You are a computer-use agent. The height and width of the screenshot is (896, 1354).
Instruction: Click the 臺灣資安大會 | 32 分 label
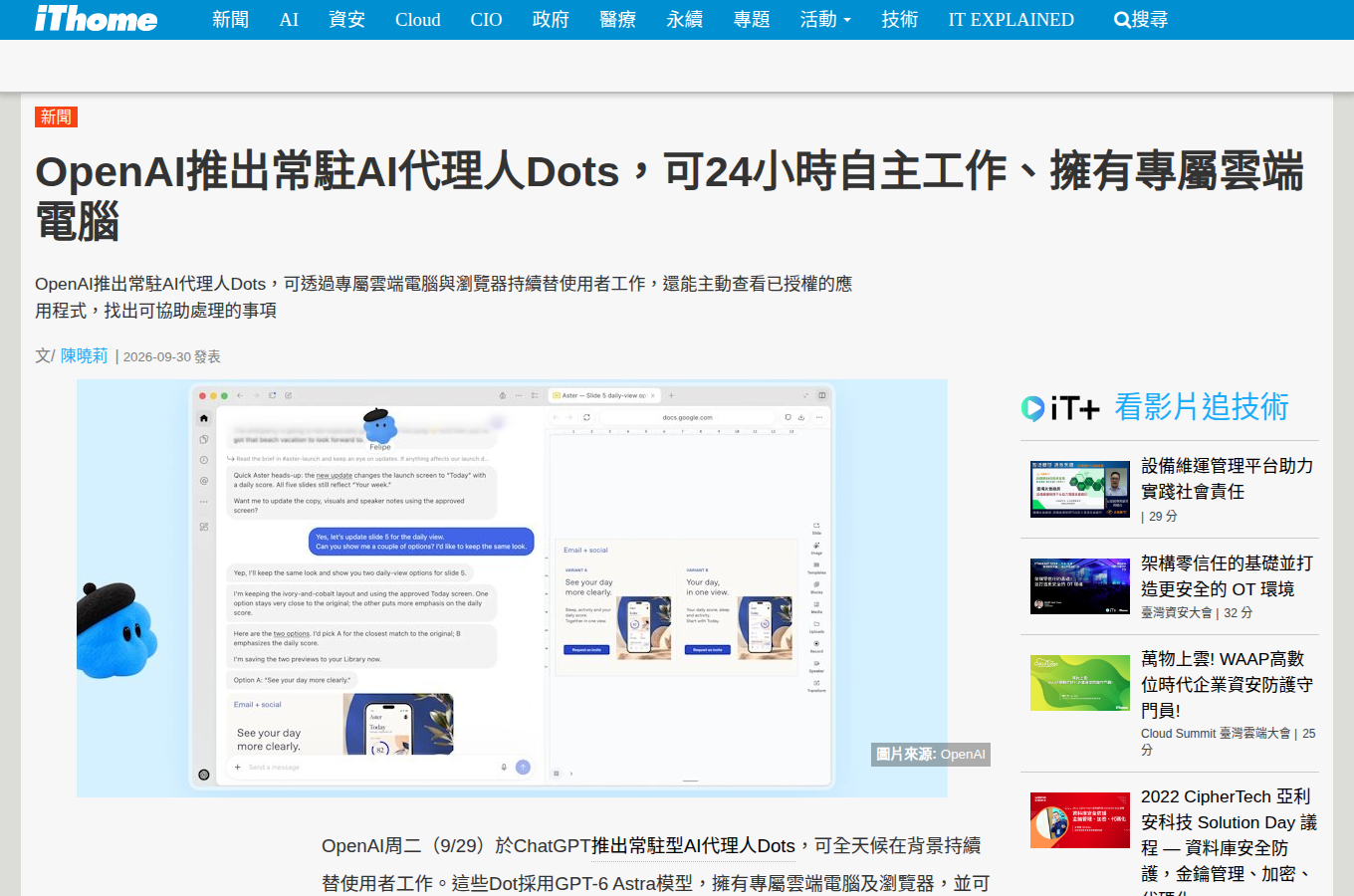[x=1197, y=613]
